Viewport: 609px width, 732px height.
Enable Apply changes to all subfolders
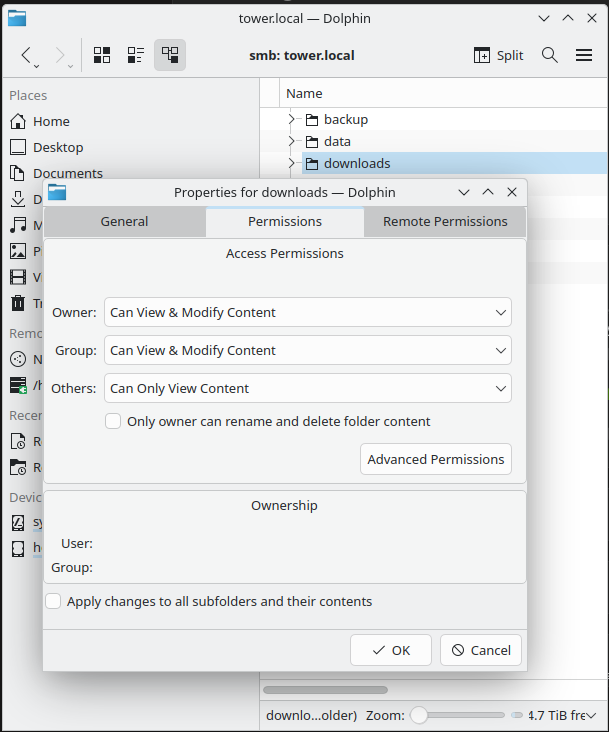(53, 601)
